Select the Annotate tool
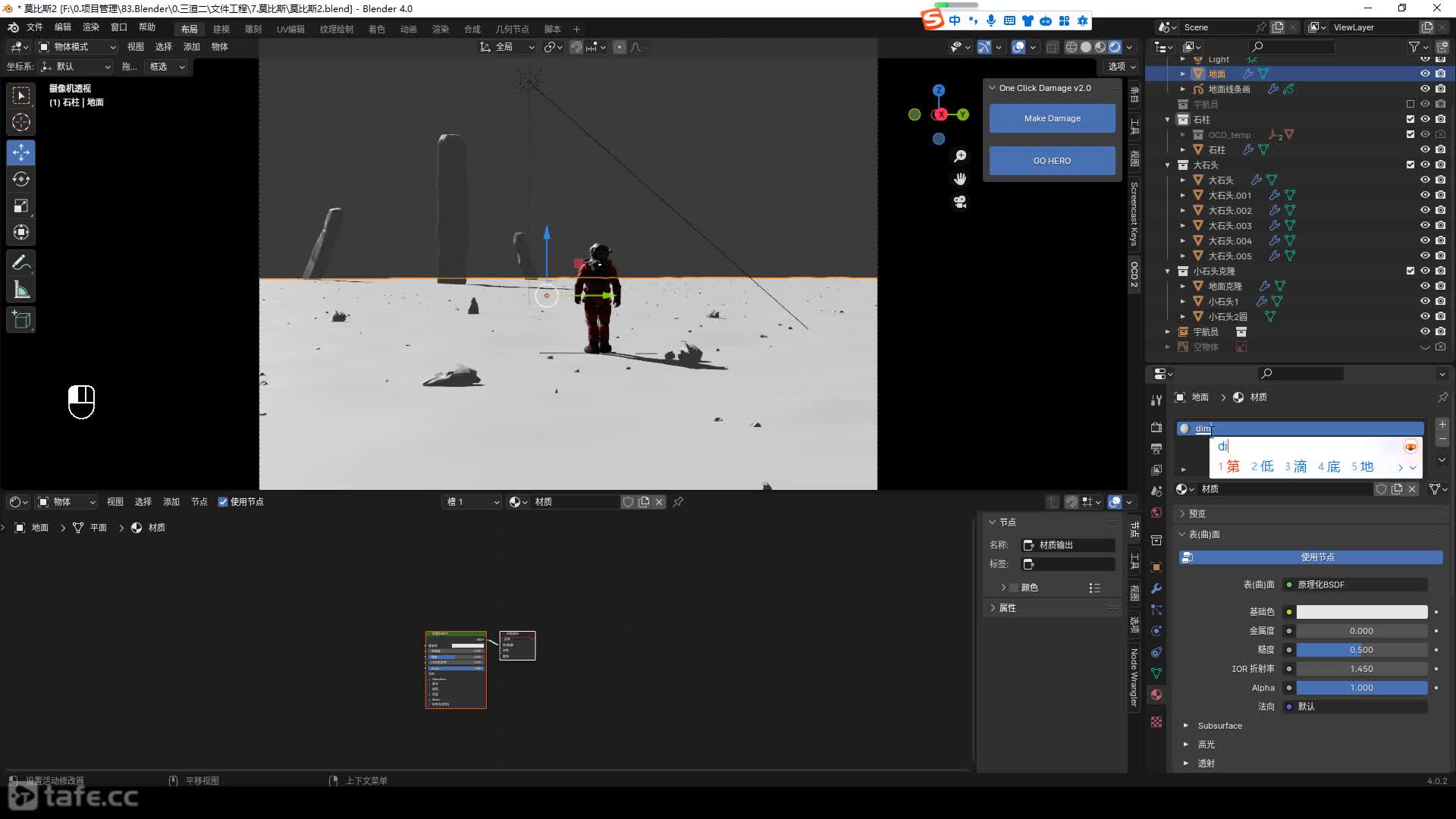The image size is (1456, 819). 21,263
